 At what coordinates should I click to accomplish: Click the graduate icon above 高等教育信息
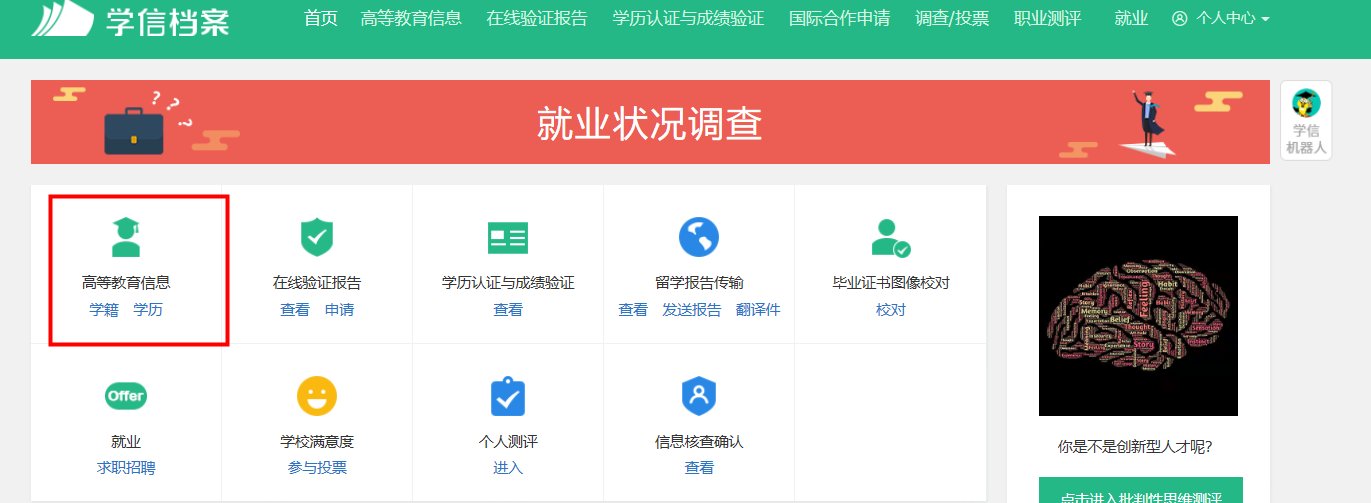[x=126, y=237]
